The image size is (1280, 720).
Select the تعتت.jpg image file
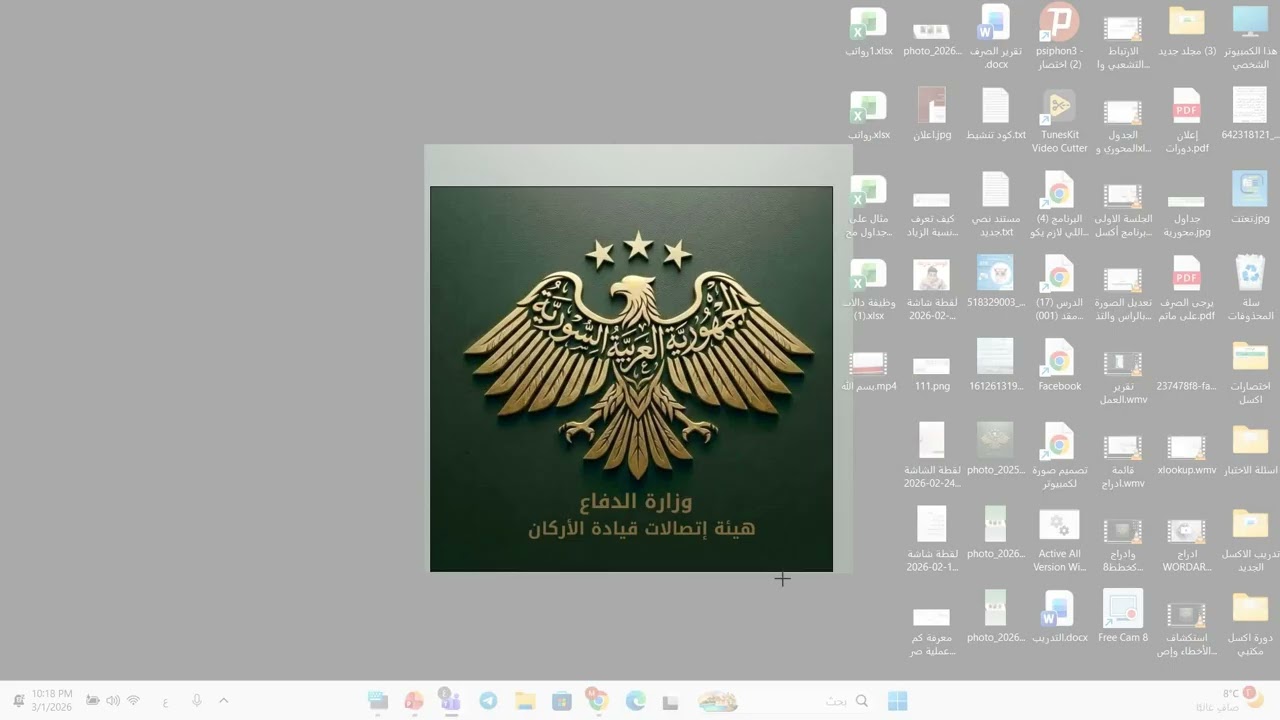1250,199
